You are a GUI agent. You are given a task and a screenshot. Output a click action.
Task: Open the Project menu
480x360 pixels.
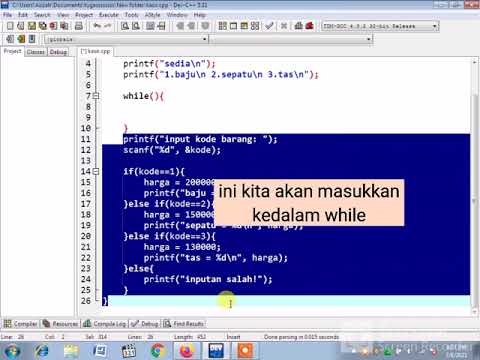pos(84,15)
